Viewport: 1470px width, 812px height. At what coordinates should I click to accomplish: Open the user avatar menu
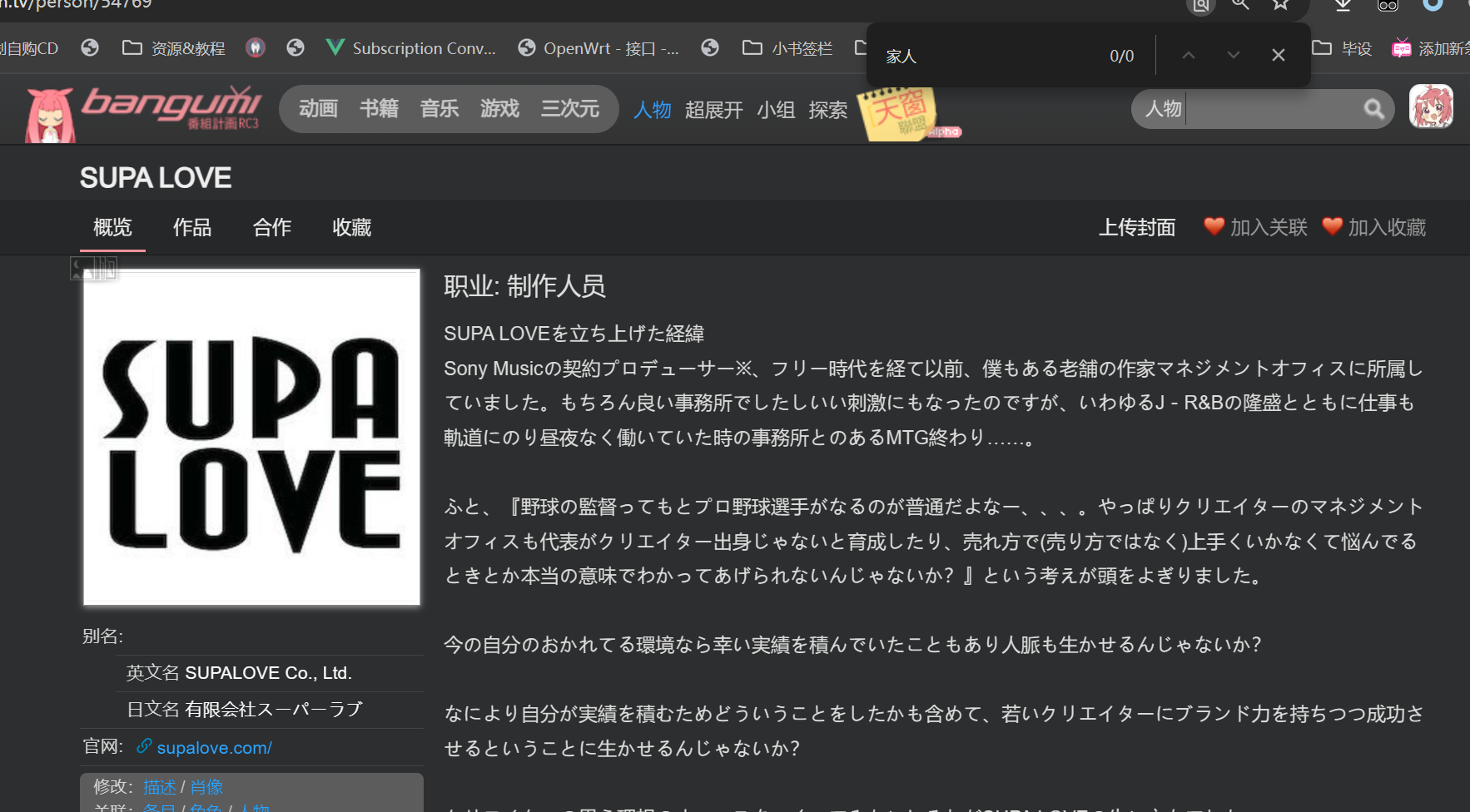[x=1431, y=106]
